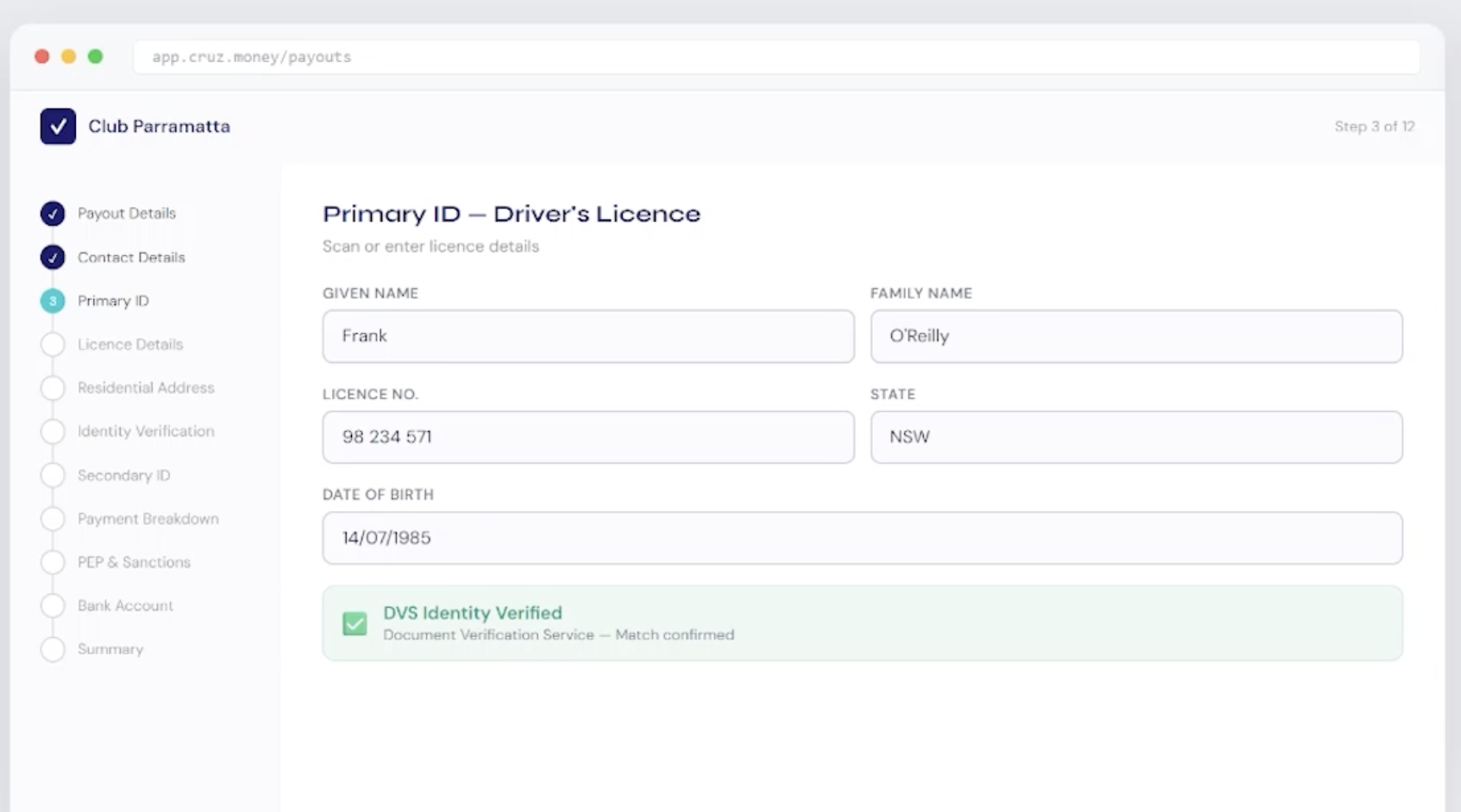
Task: Click green DVS Identity Verified checkmark
Action: coord(354,623)
